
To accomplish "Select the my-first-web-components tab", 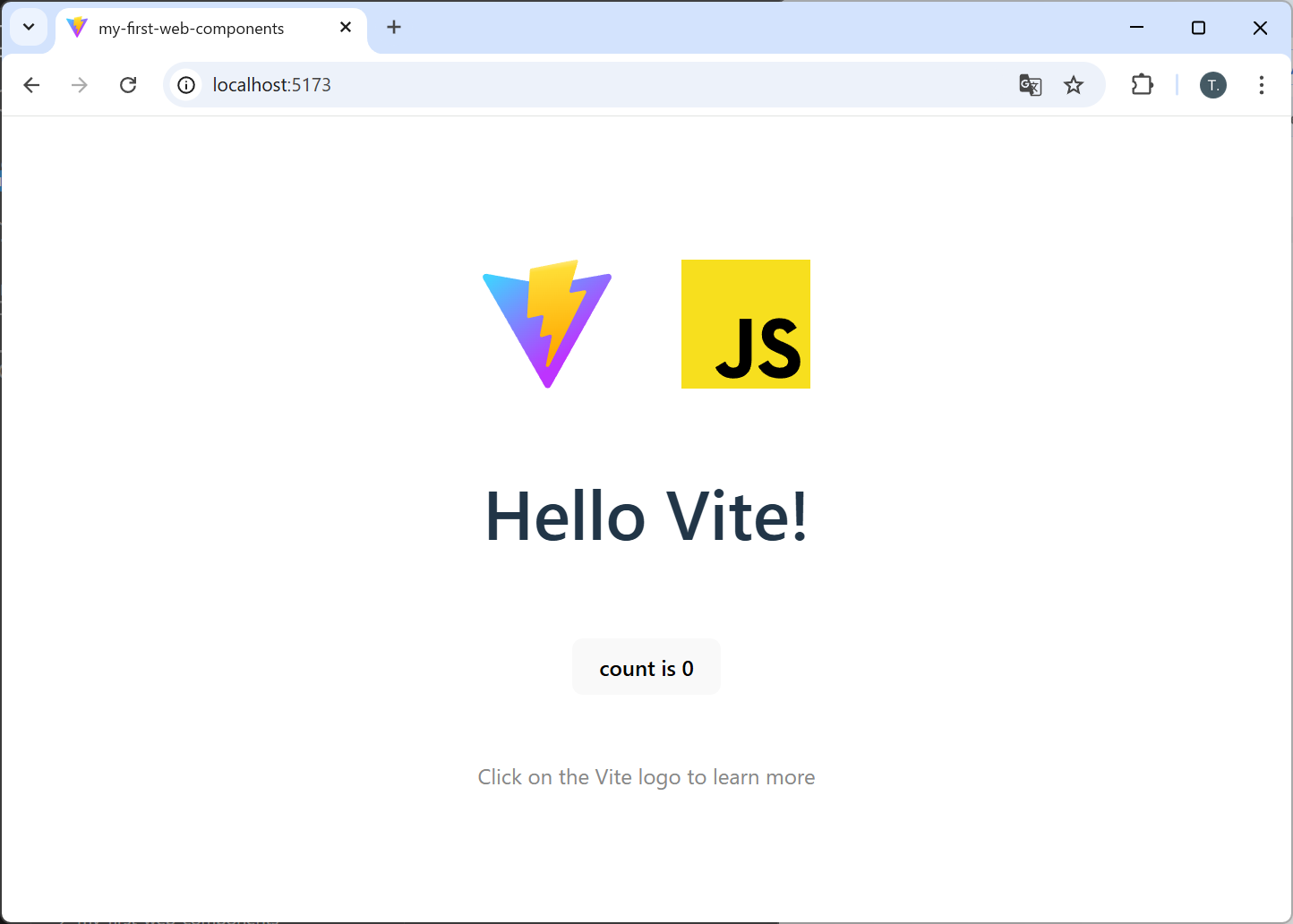I will 211,29.
